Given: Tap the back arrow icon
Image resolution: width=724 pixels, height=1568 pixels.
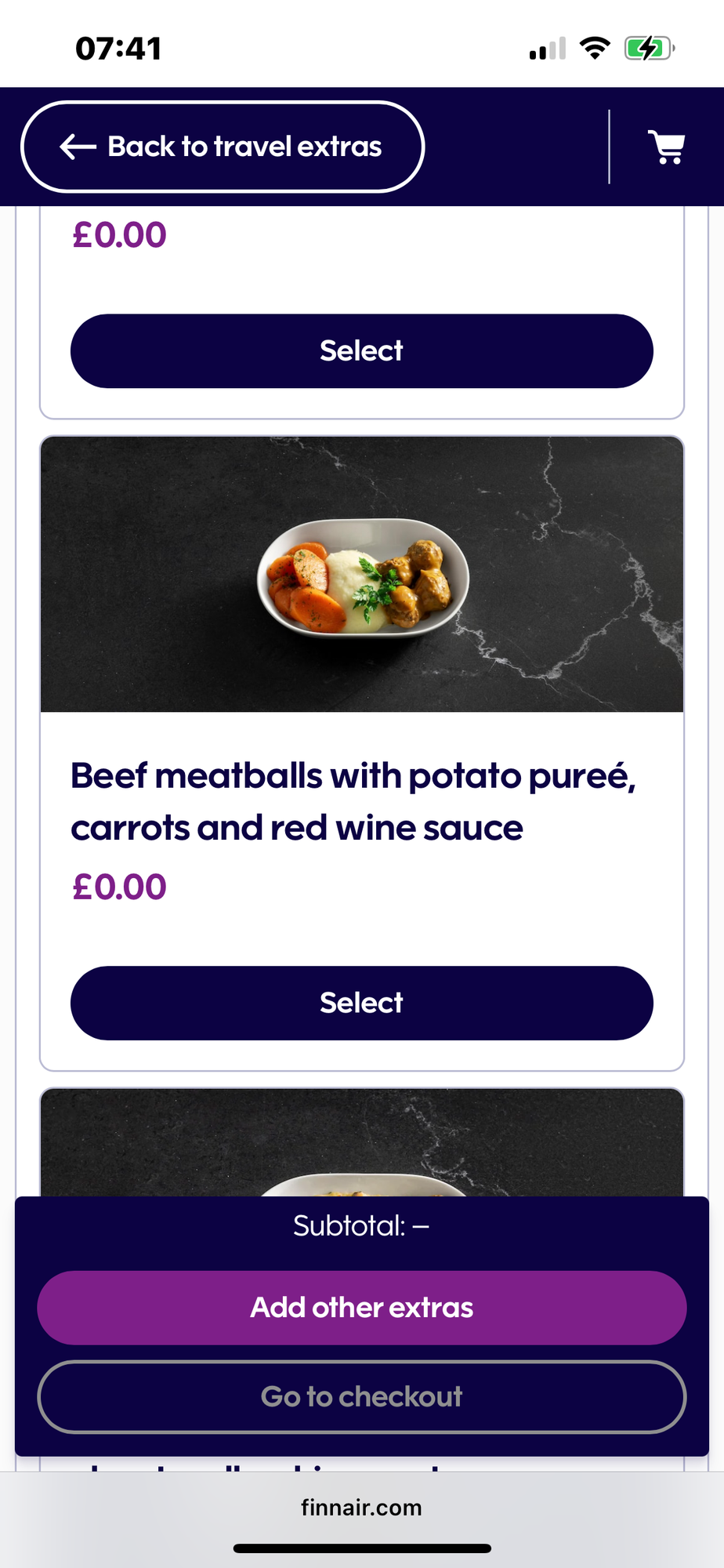Looking at the screenshot, I should pyautogui.click(x=78, y=147).
